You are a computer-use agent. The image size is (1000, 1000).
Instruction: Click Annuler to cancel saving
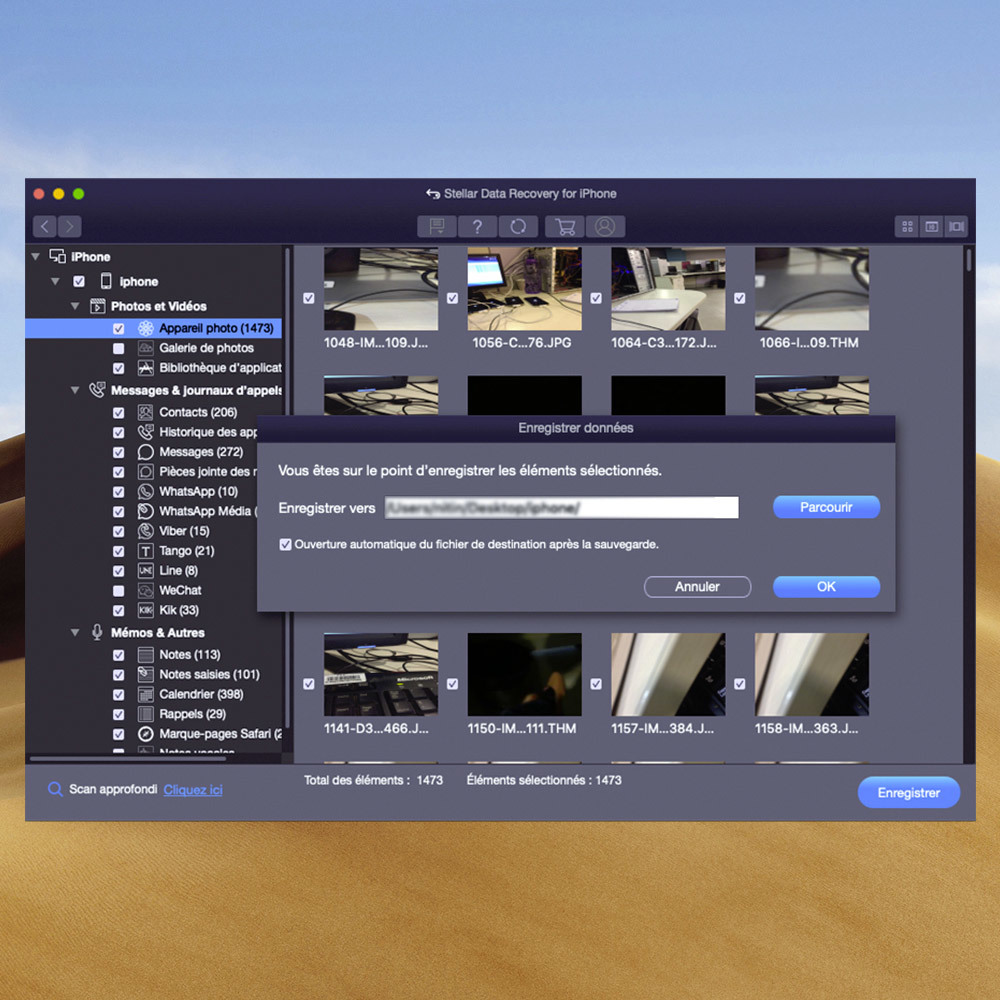[x=697, y=587]
